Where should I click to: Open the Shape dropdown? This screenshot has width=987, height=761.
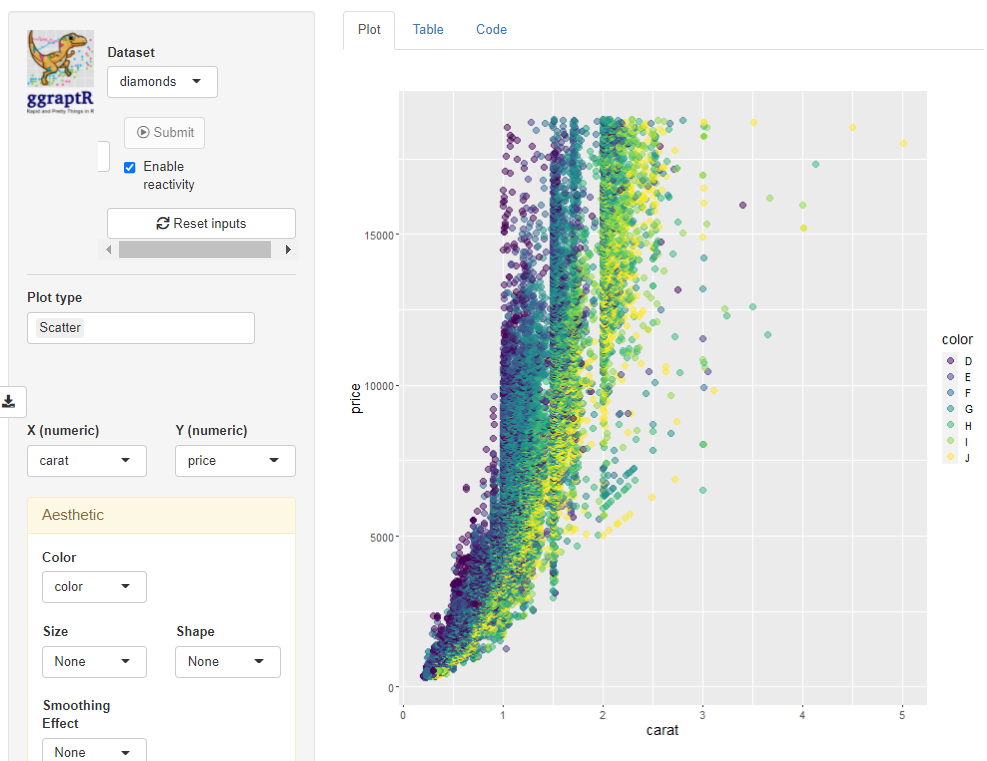pos(228,662)
